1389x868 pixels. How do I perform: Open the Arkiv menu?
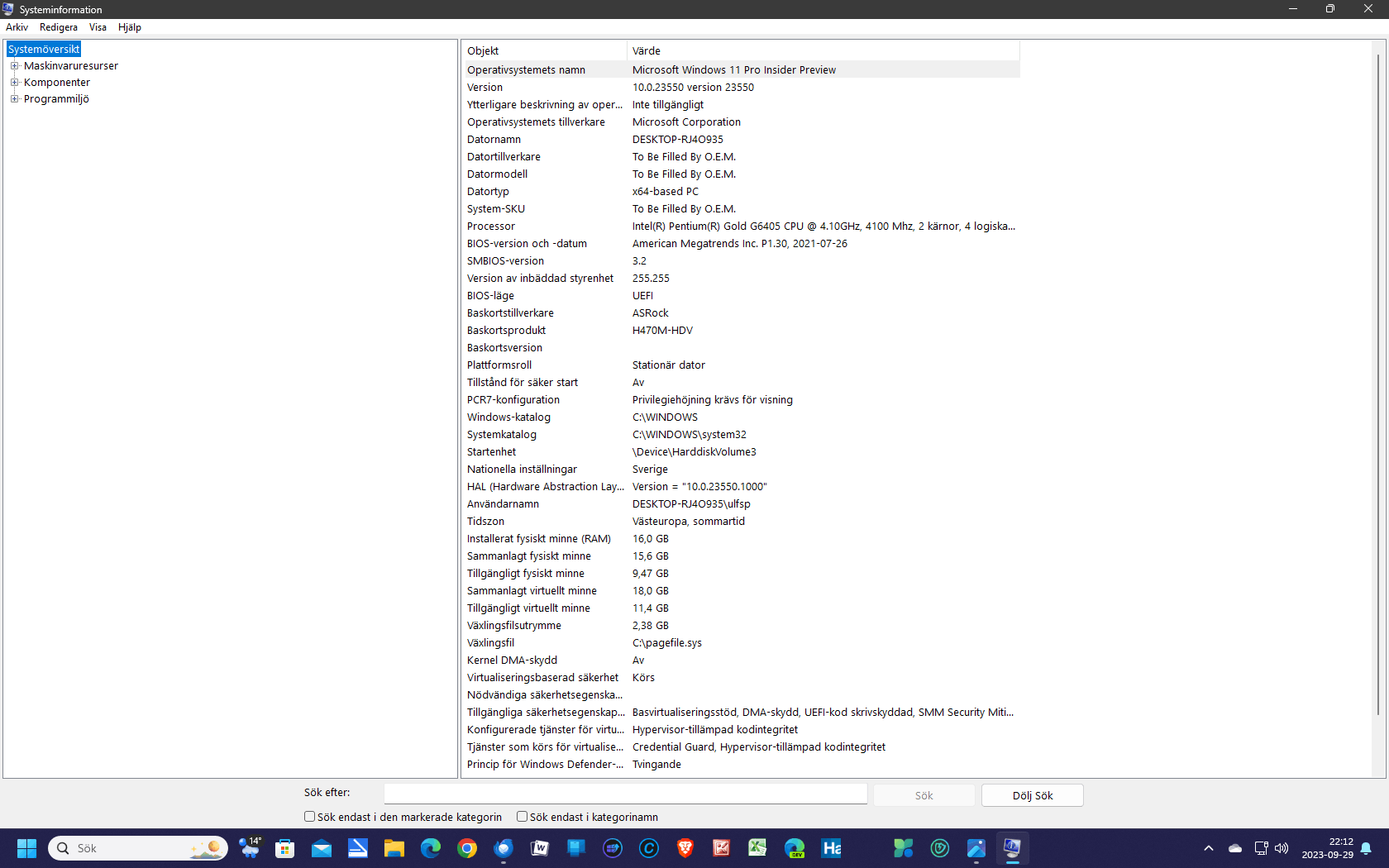point(17,27)
